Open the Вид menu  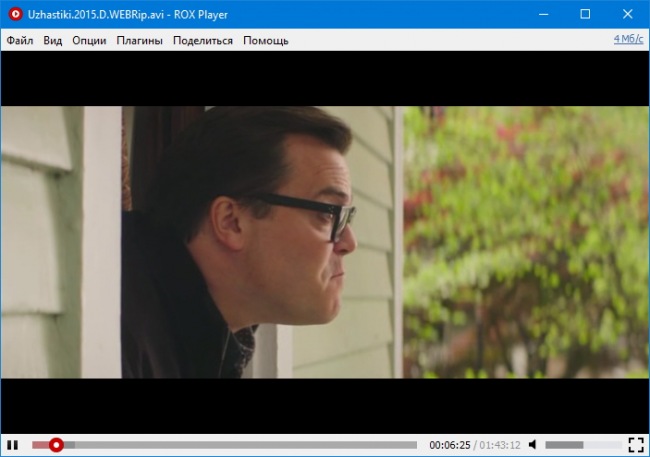tap(53, 41)
